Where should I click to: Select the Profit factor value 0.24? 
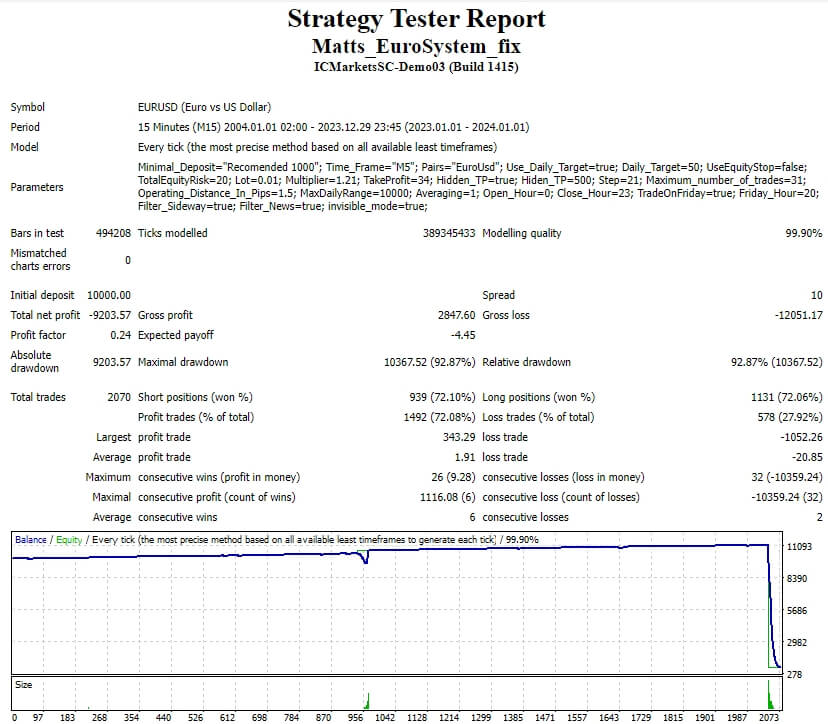click(x=120, y=335)
